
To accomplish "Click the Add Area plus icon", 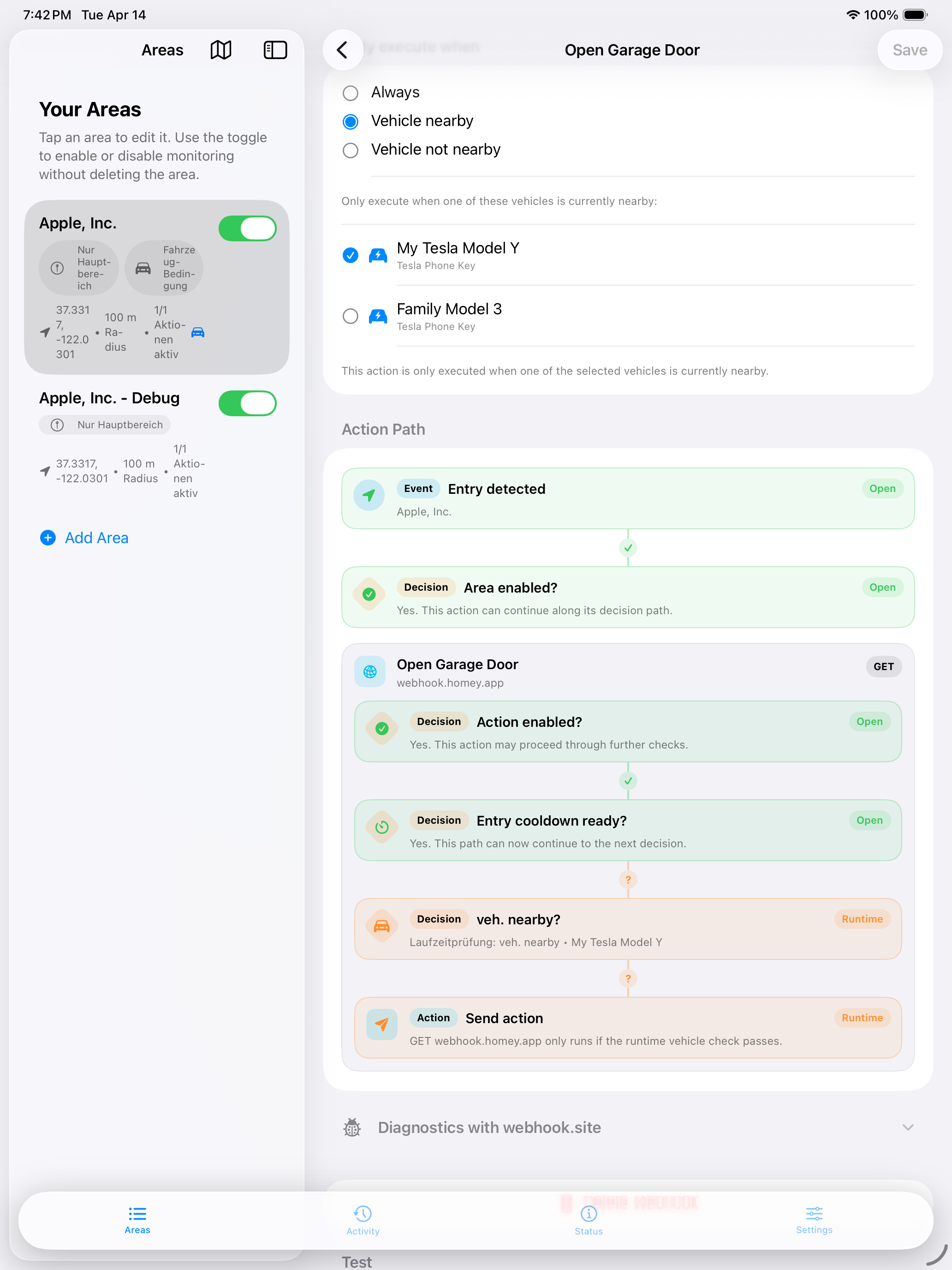I will pos(48,537).
